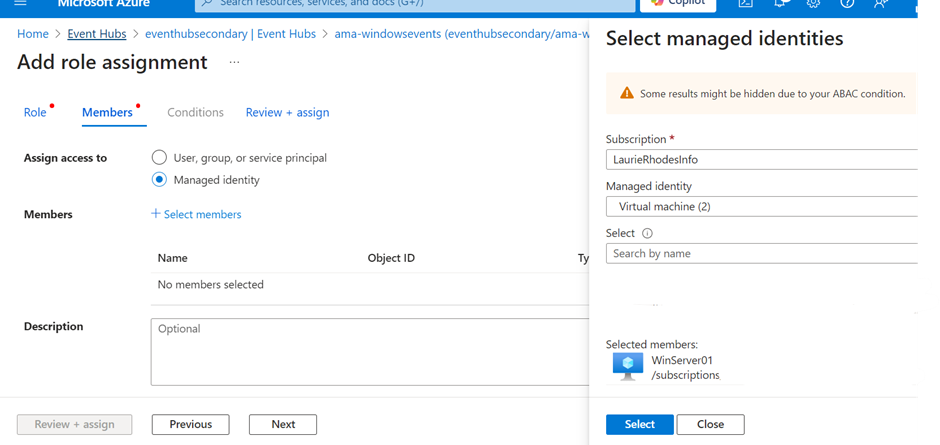Click the plus icon of Select members

pyautogui.click(x=156, y=214)
